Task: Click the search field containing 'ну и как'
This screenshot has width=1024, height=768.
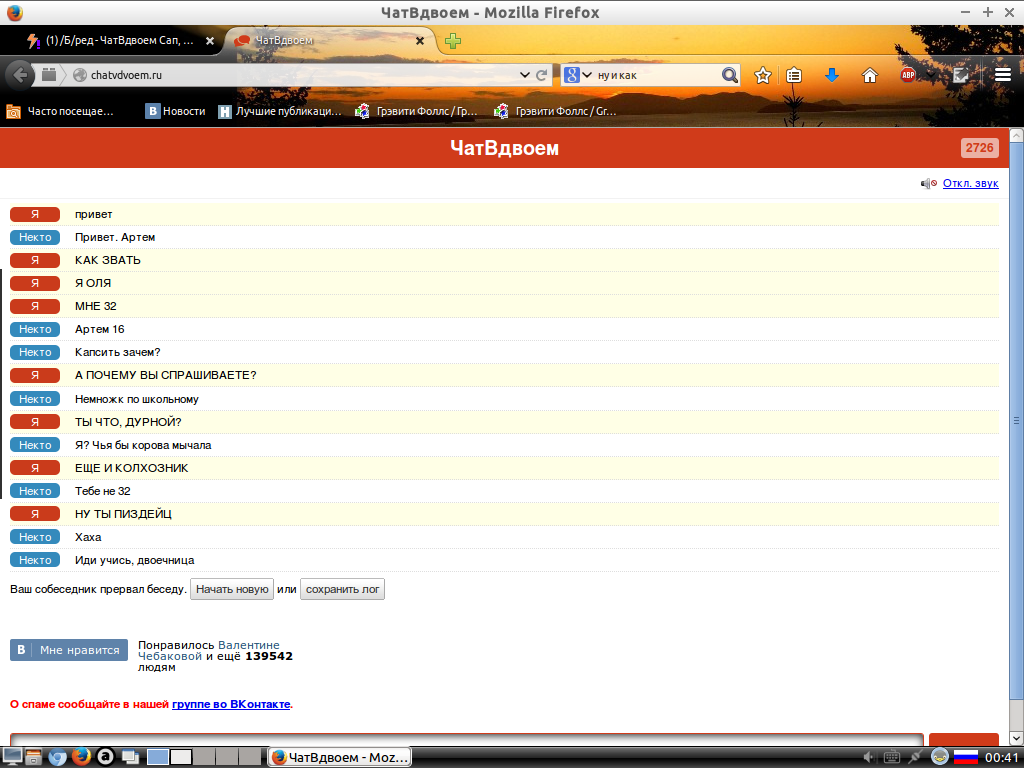Action: (656, 75)
